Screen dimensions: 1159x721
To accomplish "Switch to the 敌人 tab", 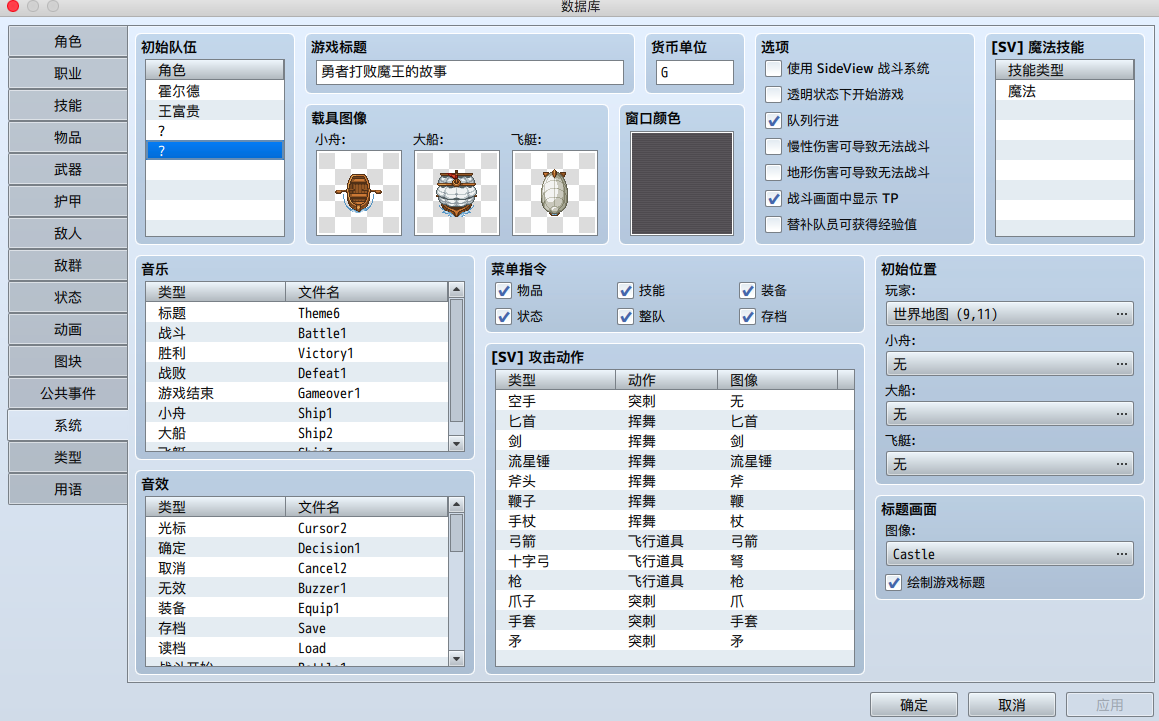I will tap(67, 233).
